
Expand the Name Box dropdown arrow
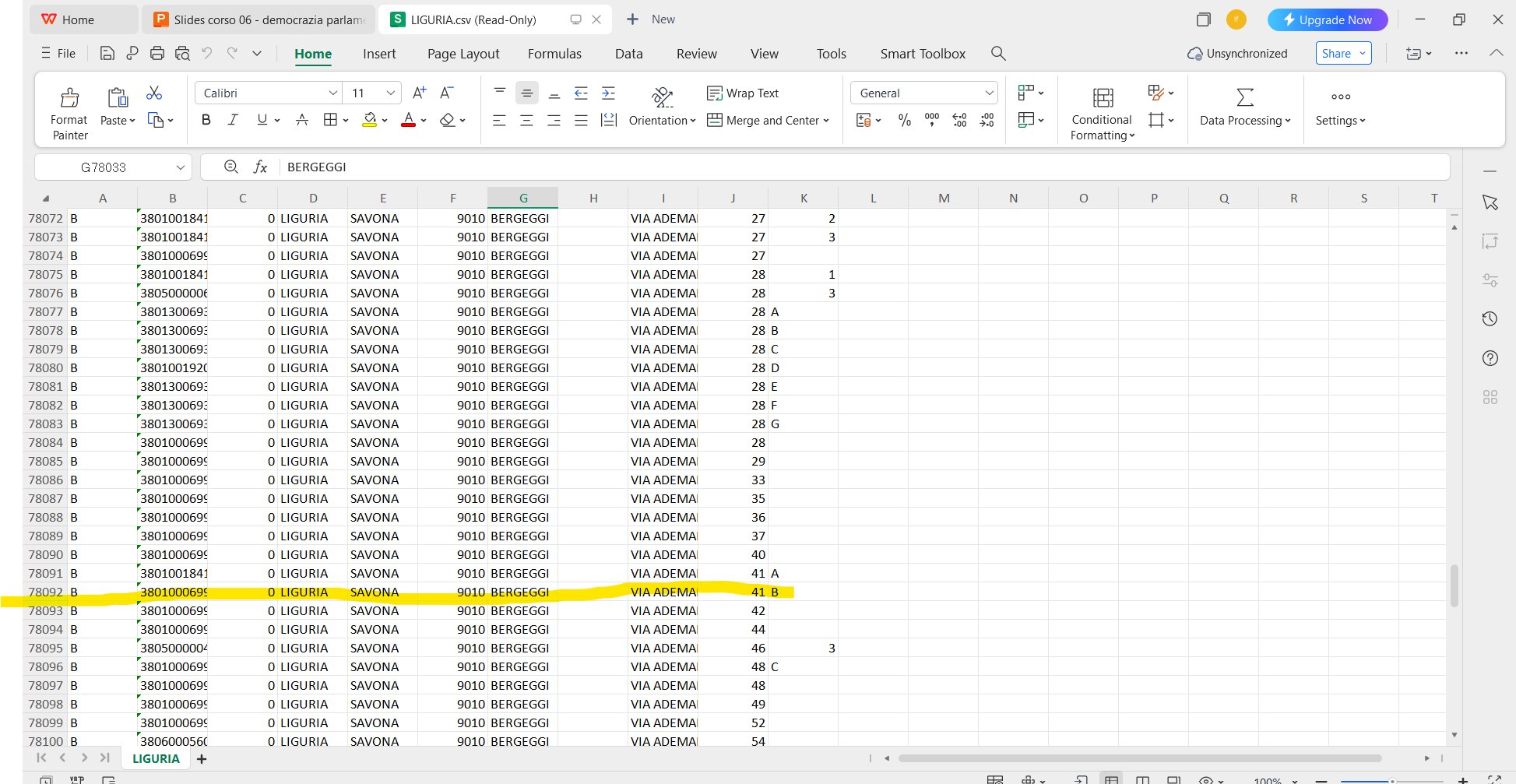click(180, 167)
